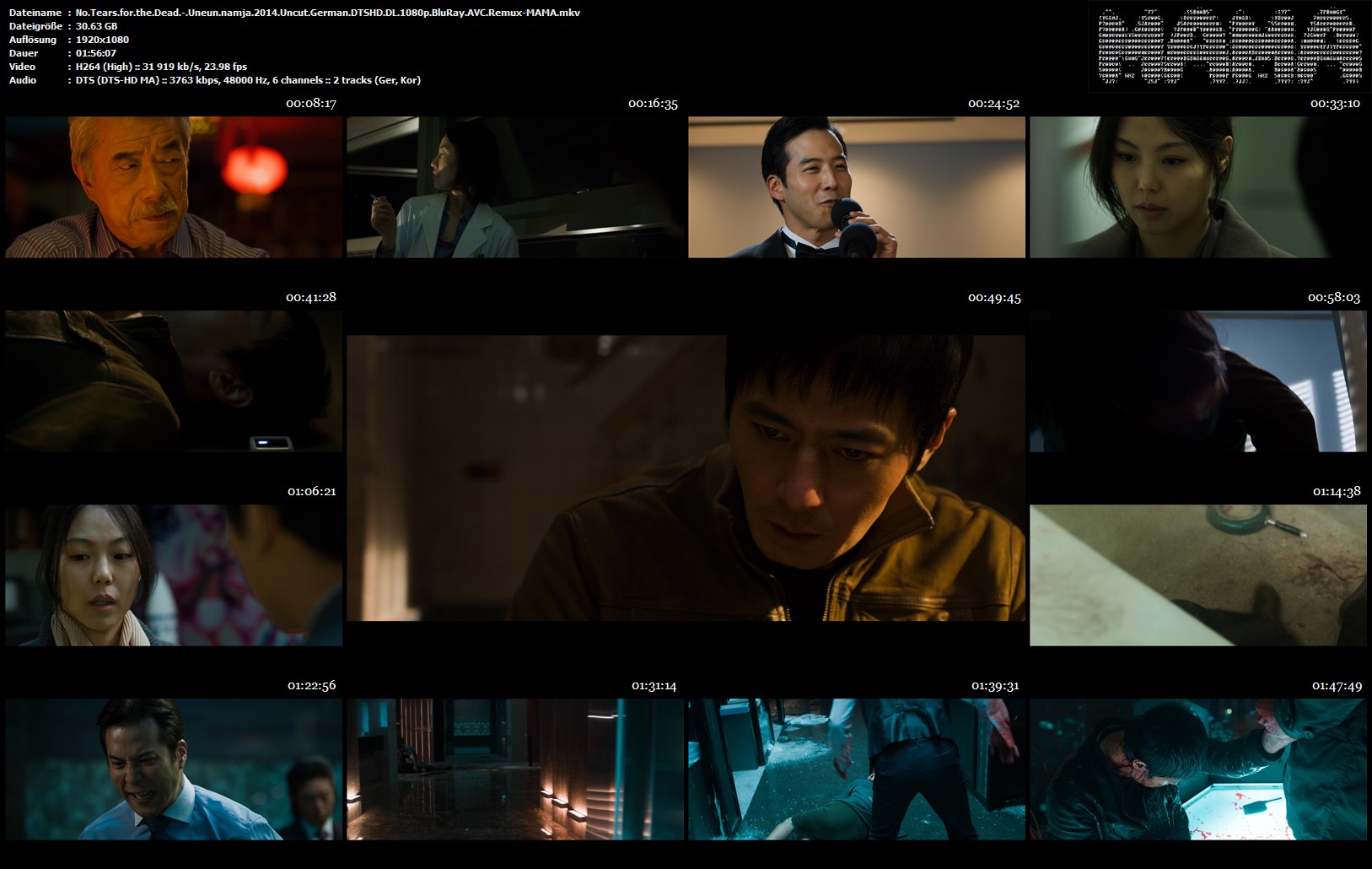Screen dimensions: 1372x869
Task: Select the 01:06:21 timestamp
Action: tap(312, 491)
